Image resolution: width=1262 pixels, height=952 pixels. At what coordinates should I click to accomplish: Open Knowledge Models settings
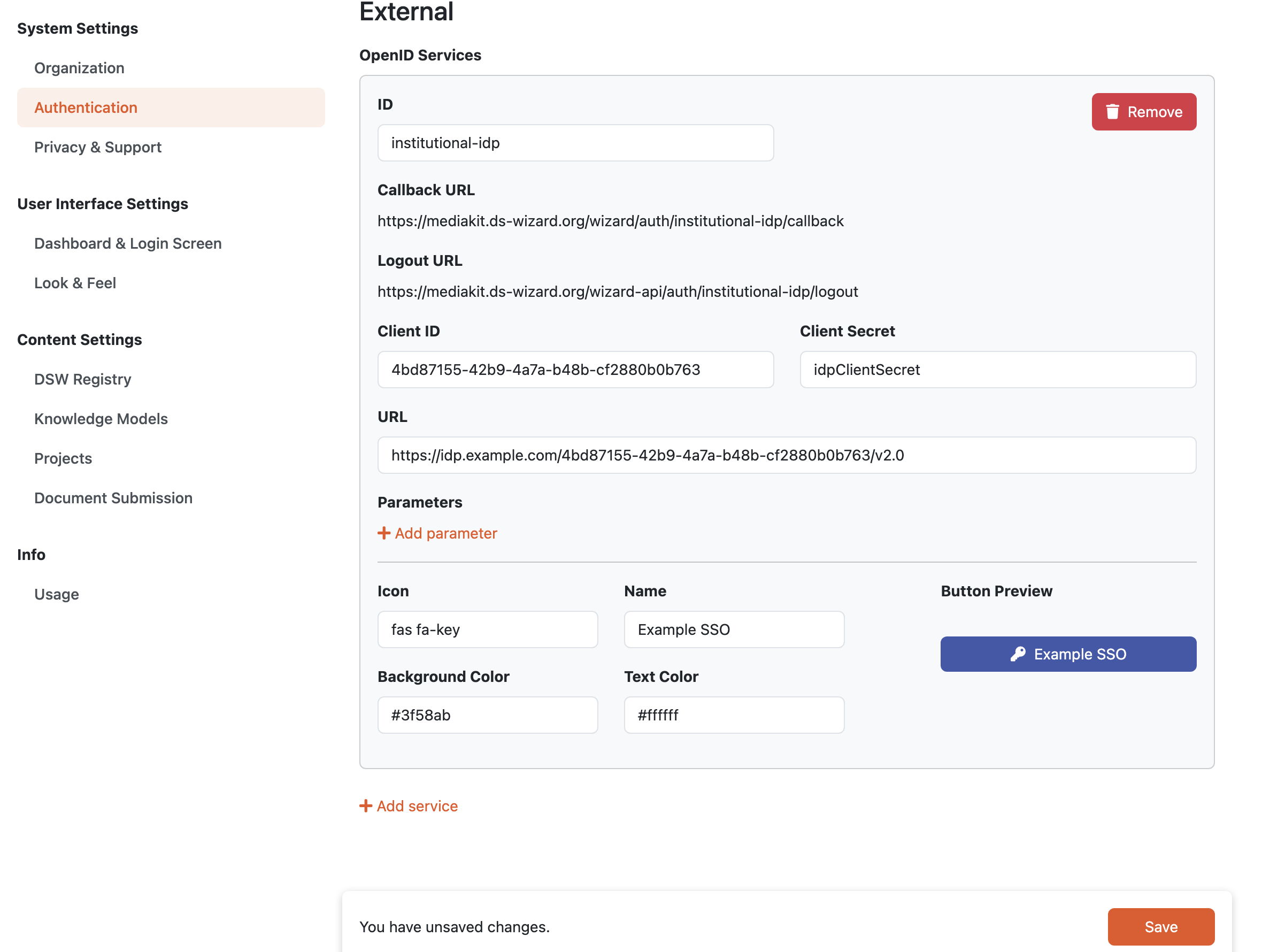pos(101,419)
